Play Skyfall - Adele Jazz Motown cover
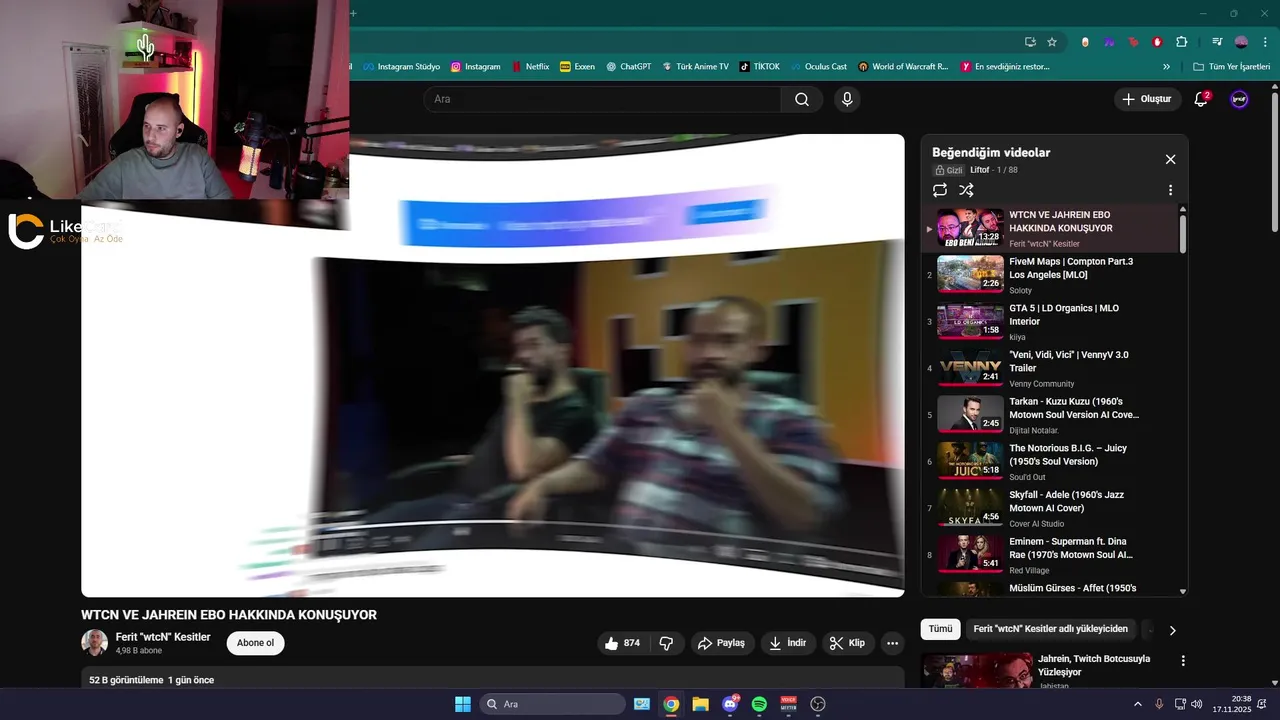Viewport: 1280px width, 720px height. tap(1049, 508)
